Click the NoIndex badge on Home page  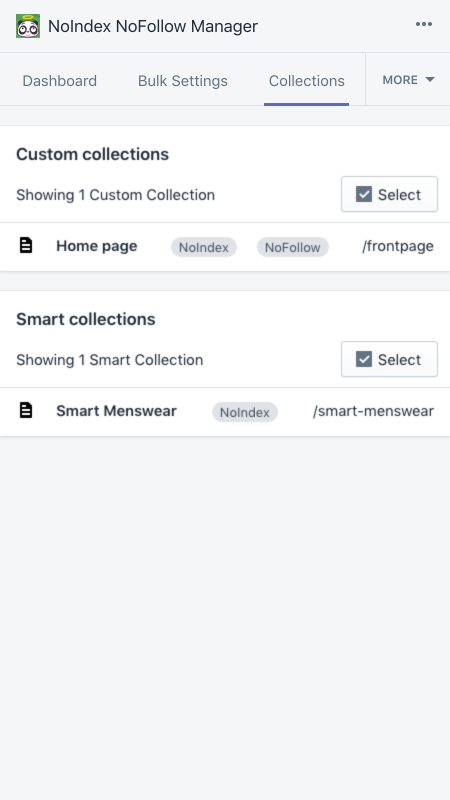point(204,247)
